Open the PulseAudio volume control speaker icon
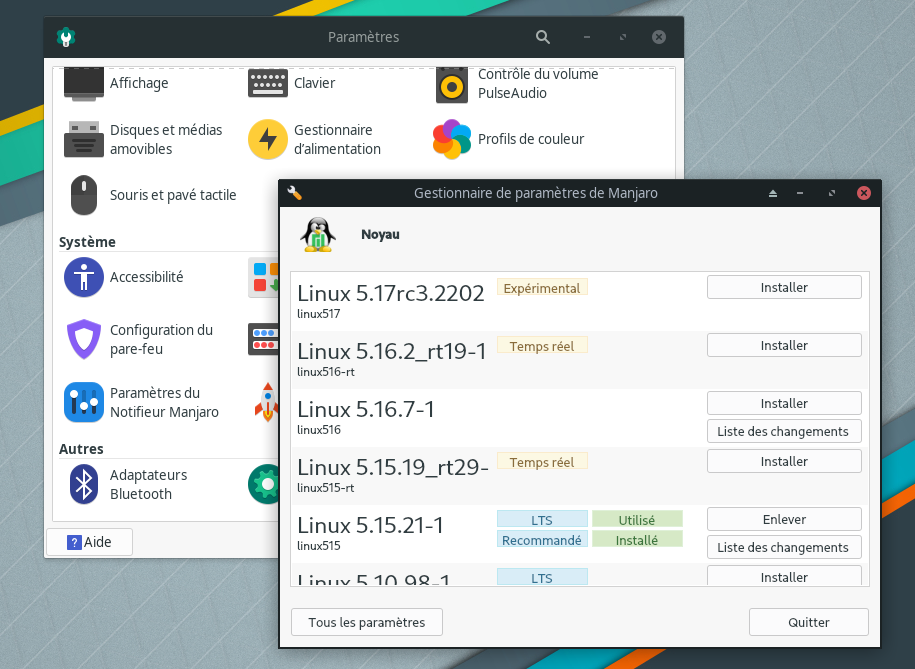 click(x=452, y=85)
